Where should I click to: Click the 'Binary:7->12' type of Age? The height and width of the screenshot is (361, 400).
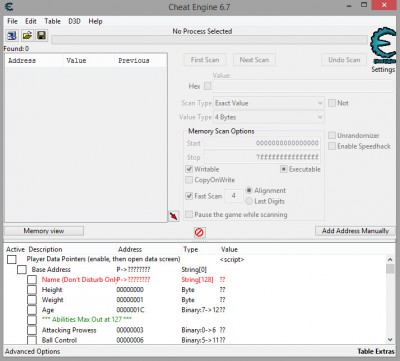tap(199, 310)
